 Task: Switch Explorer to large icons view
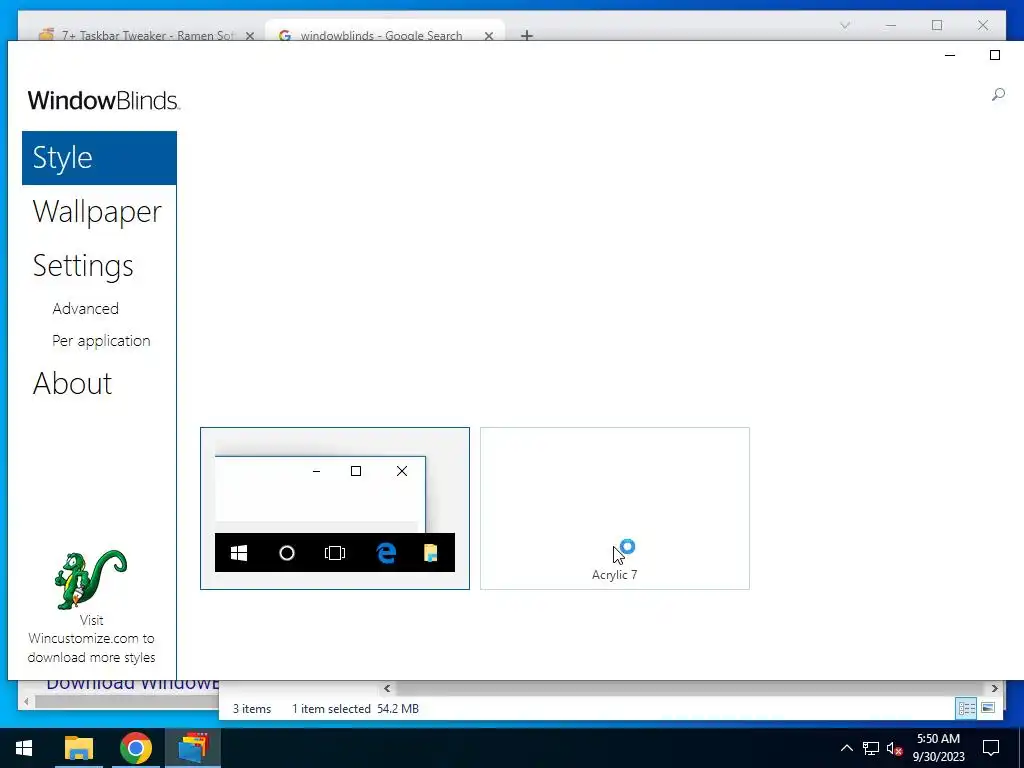click(x=988, y=708)
